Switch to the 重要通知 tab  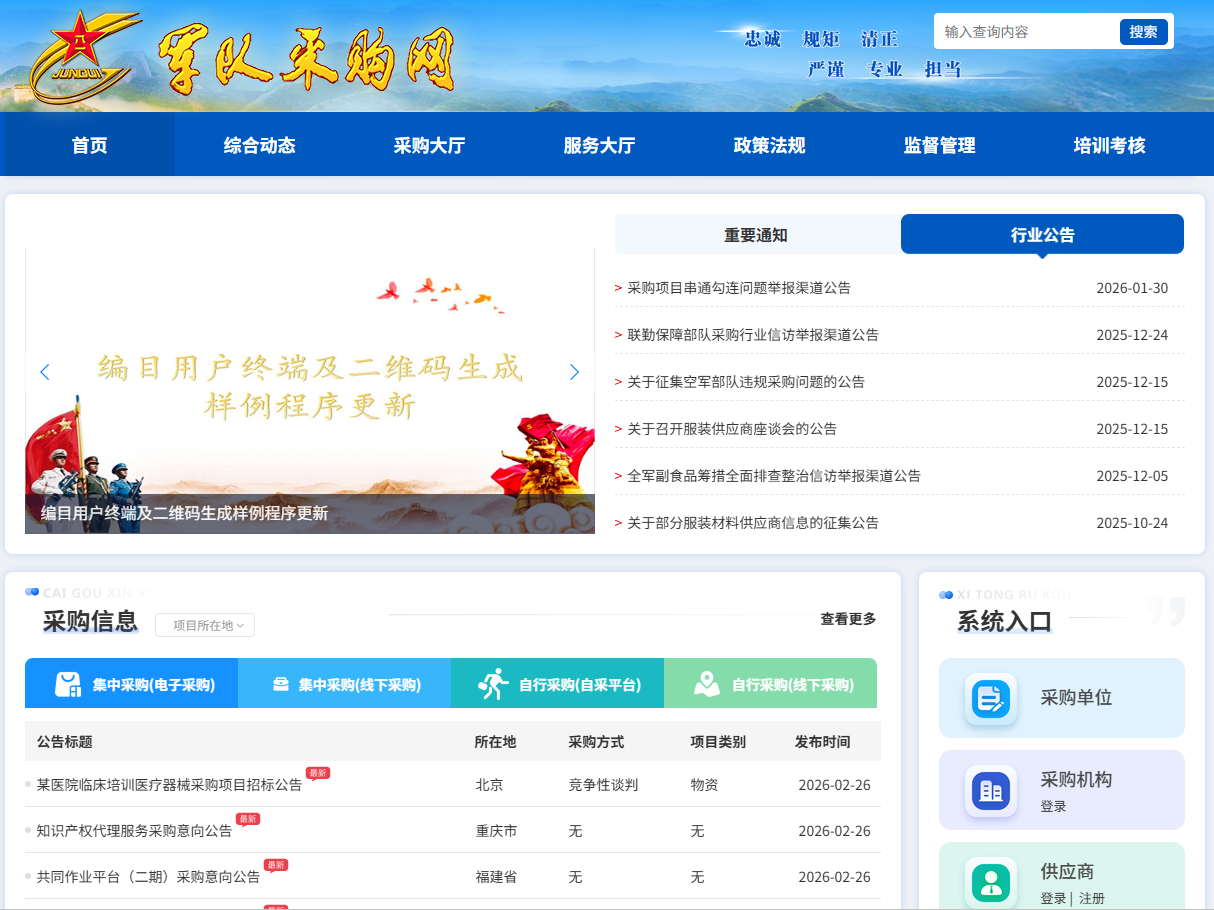[756, 233]
